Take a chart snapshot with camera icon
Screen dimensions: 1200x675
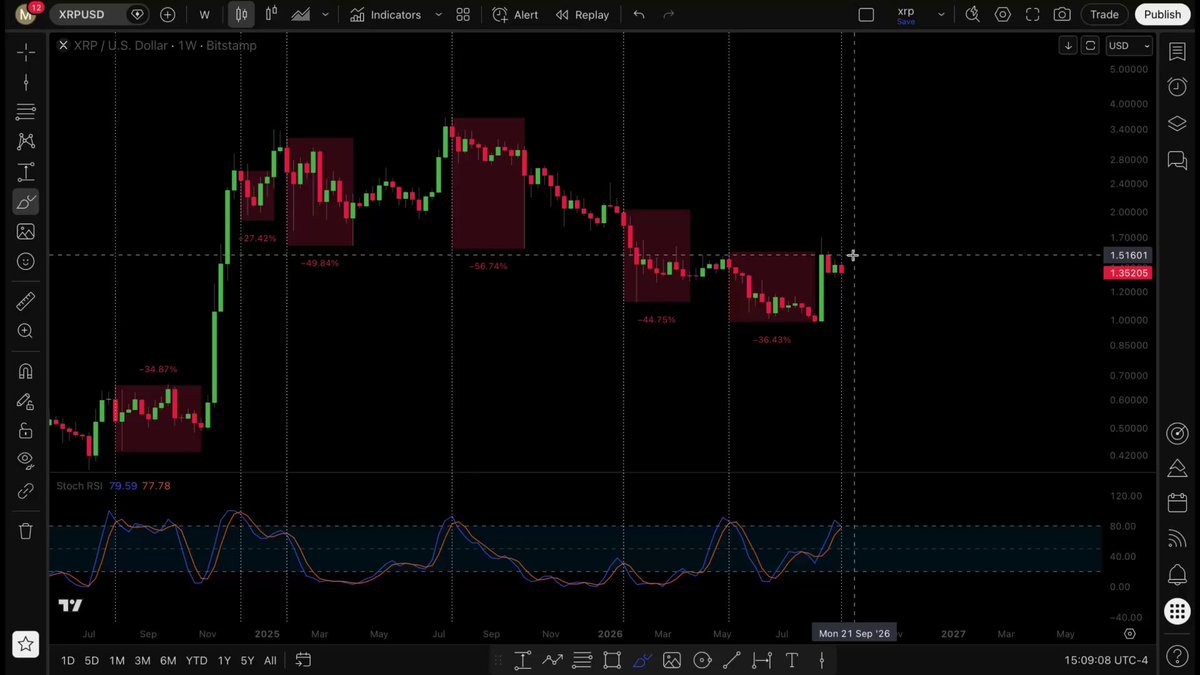[1062, 15]
